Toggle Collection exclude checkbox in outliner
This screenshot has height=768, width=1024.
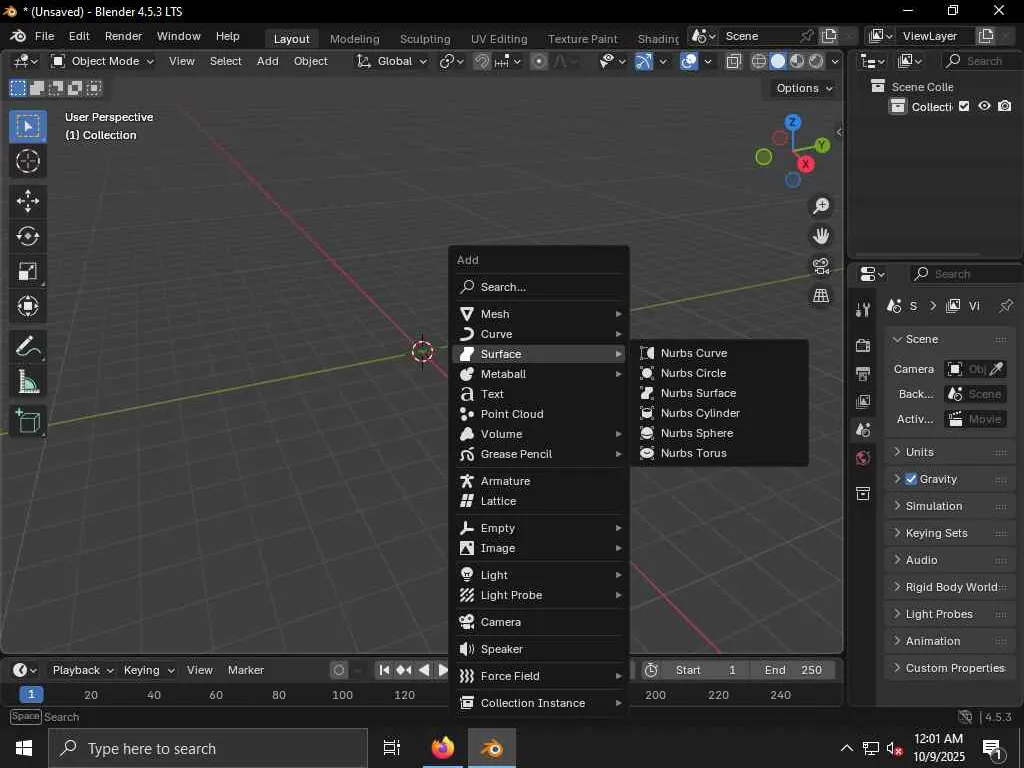pos(964,106)
